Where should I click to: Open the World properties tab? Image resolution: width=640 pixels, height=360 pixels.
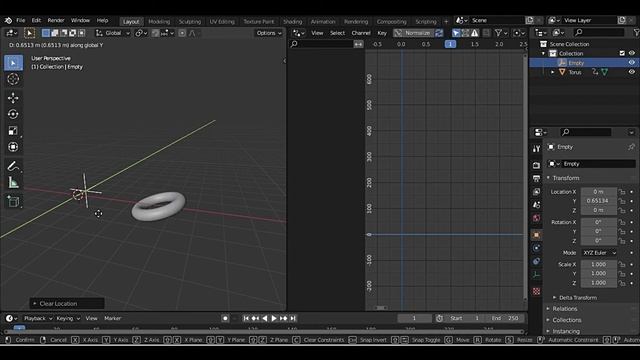pyautogui.click(x=536, y=218)
